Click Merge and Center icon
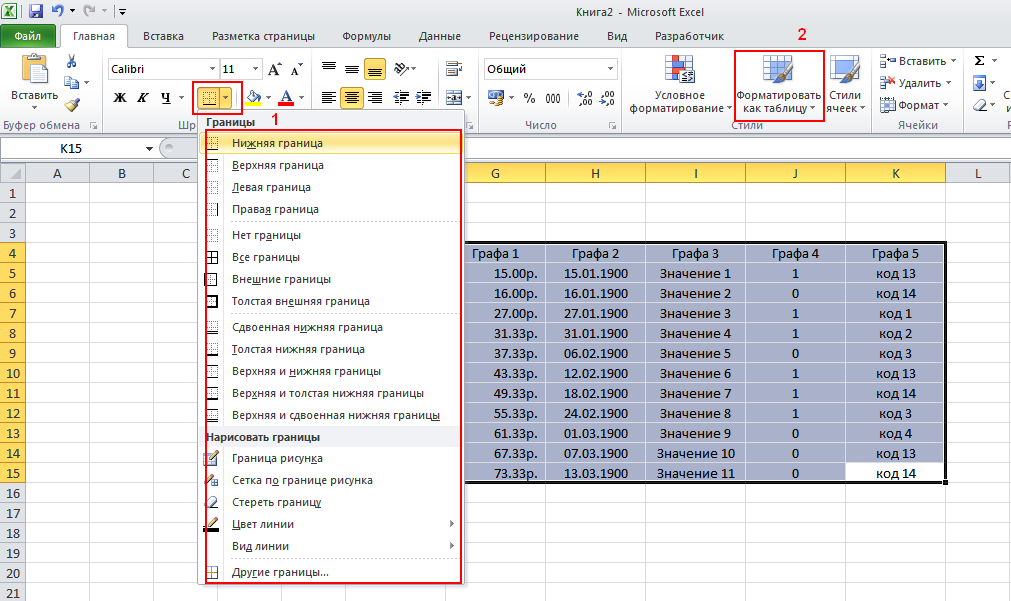The image size is (1011, 601). coord(454,98)
